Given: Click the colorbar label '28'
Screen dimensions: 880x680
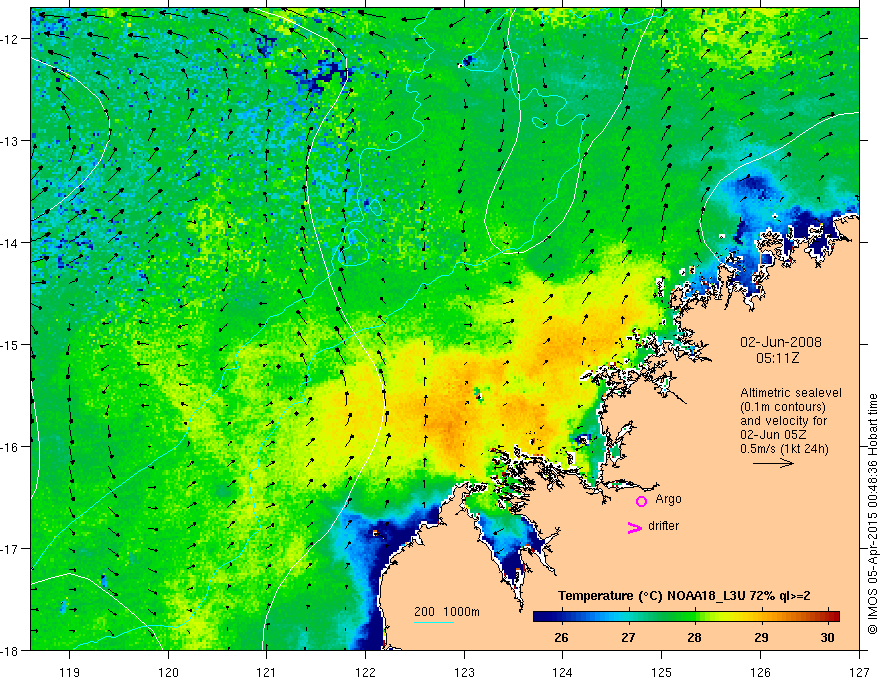Looking at the screenshot, I should pyautogui.click(x=694, y=637).
